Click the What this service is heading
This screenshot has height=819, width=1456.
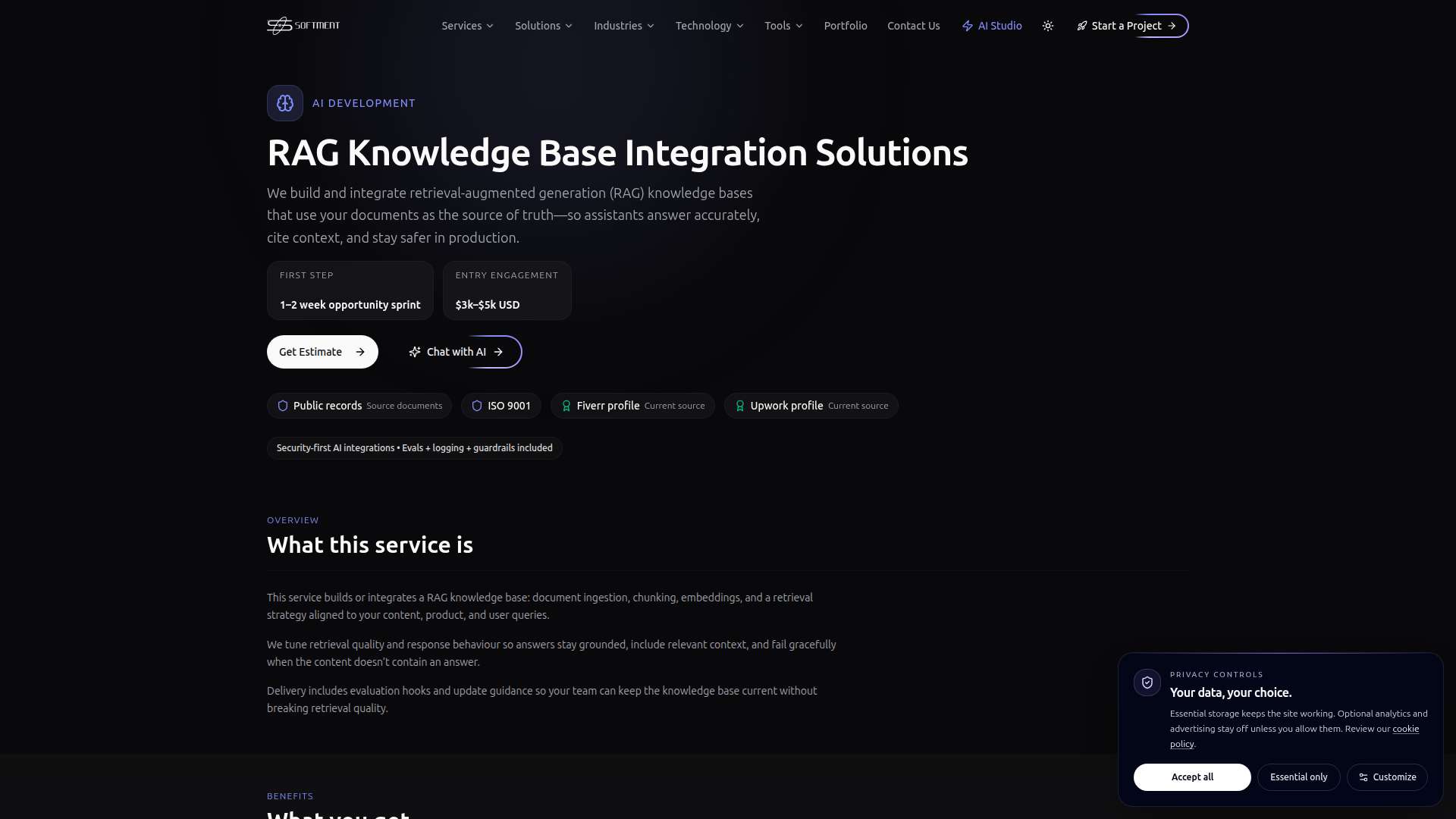(370, 545)
